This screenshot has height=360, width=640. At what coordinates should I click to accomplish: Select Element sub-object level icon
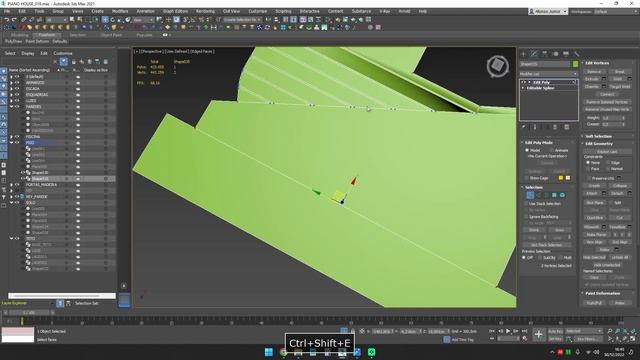[562, 196]
